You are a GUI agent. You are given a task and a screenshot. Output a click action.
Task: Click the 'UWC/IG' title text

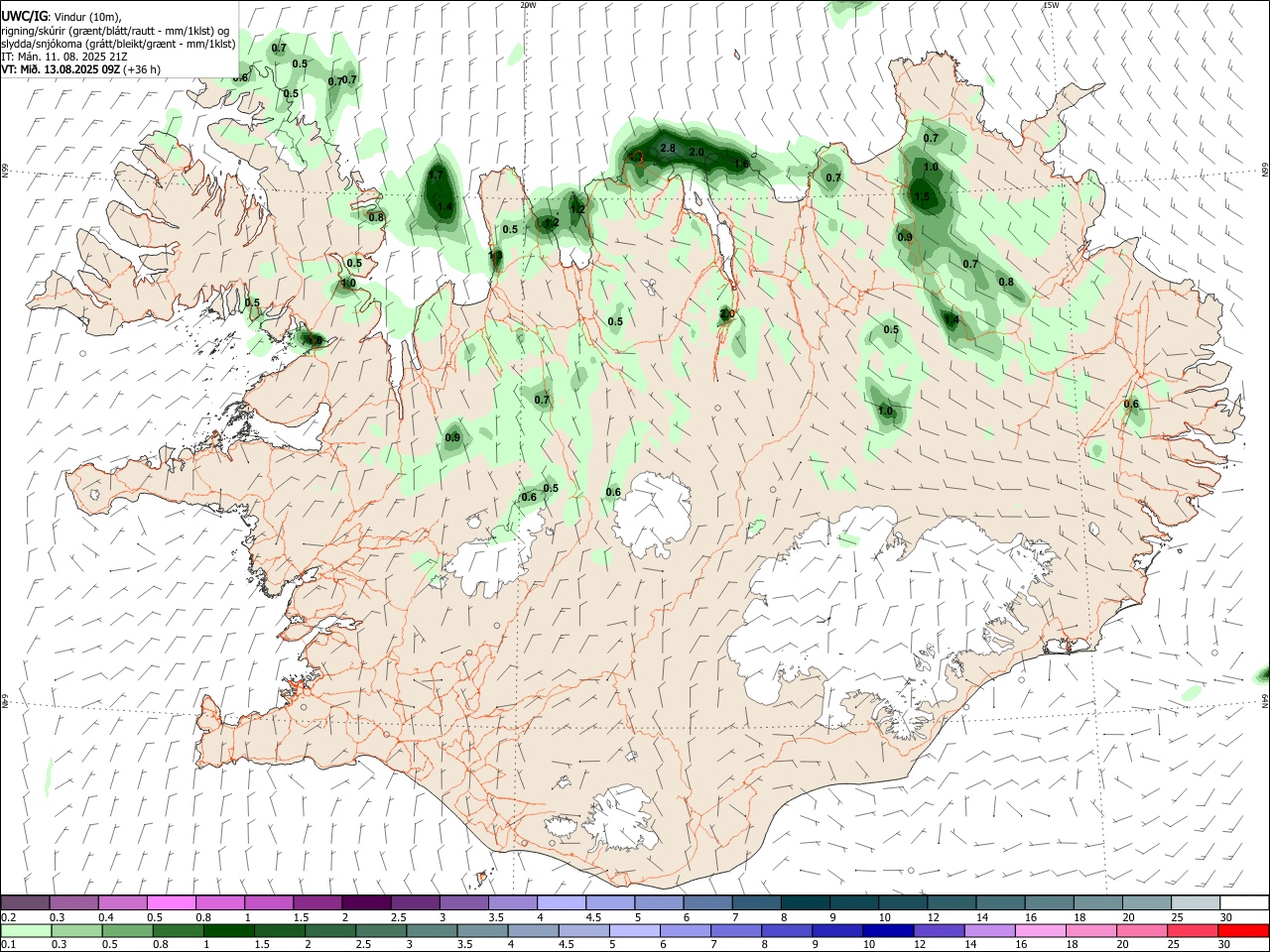point(24,16)
